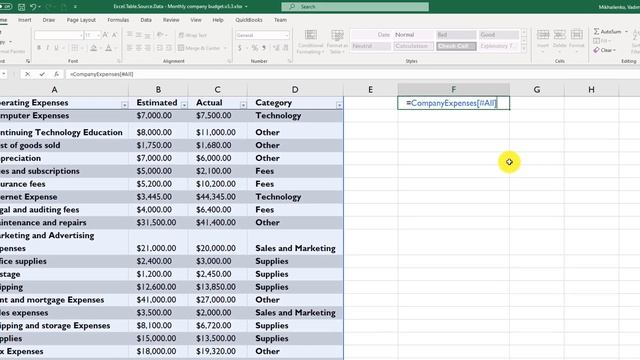This screenshot has height=360, width=640.
Task: Cancel the formula entry with X
Action: pyautogui.click(x=27, y=74)
